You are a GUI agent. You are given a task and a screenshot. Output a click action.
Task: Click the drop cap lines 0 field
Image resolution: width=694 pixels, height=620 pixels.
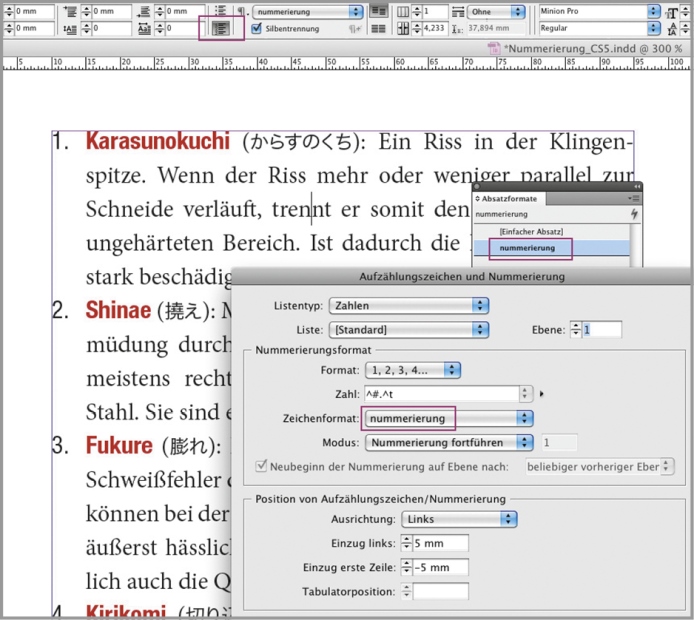pos(112,29)
